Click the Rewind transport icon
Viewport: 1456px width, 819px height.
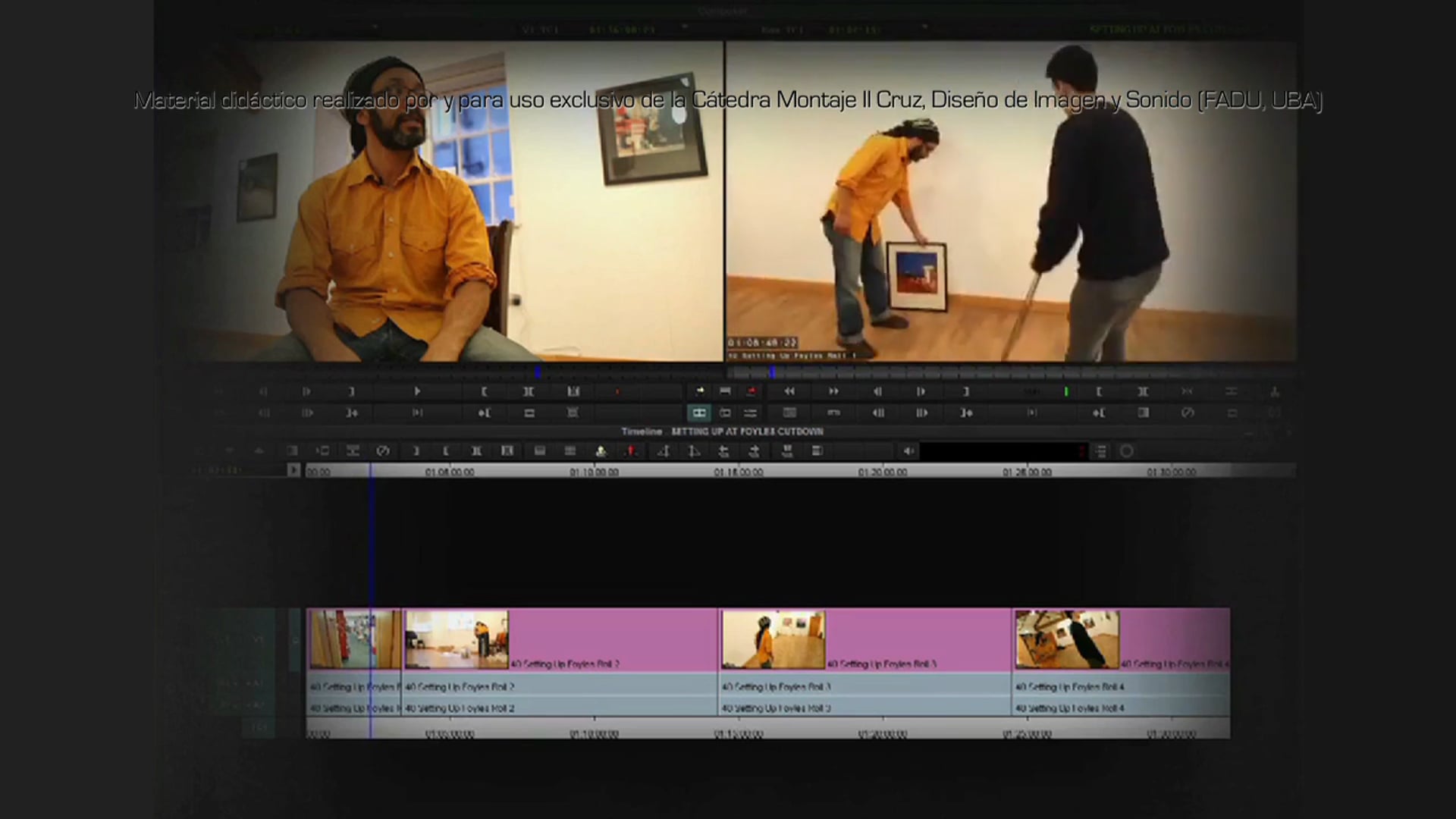(x=789, y=391)
